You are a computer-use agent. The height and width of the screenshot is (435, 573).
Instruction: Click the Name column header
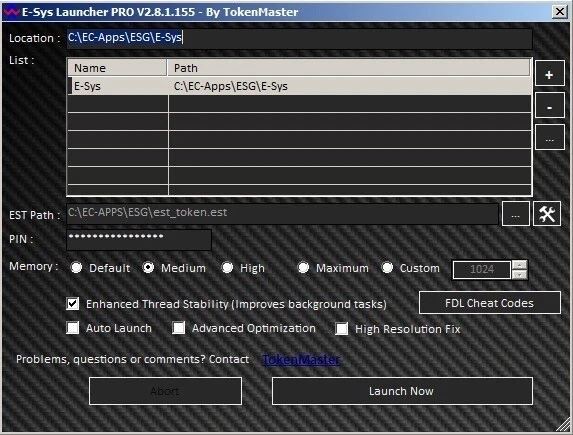pos(117,68)
